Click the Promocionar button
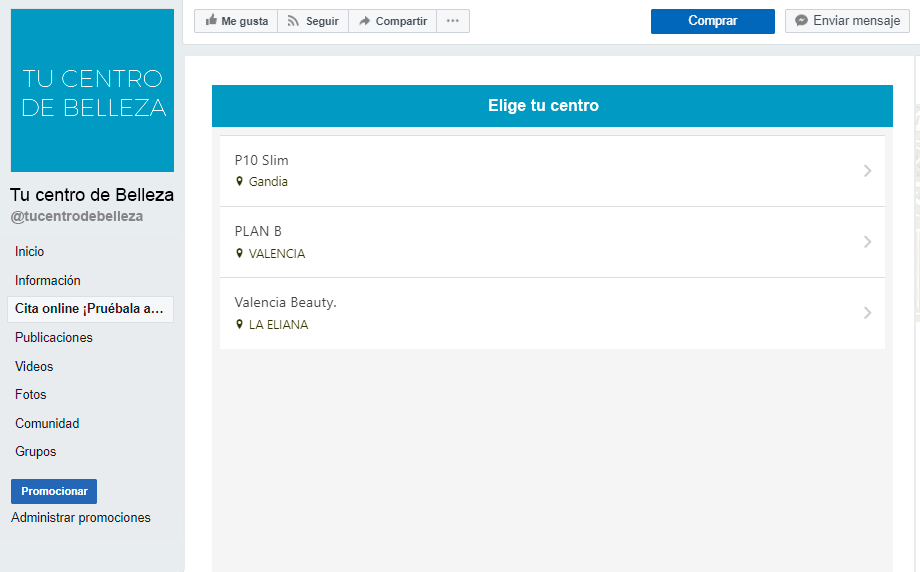The image size is (920, 572). 54,491
